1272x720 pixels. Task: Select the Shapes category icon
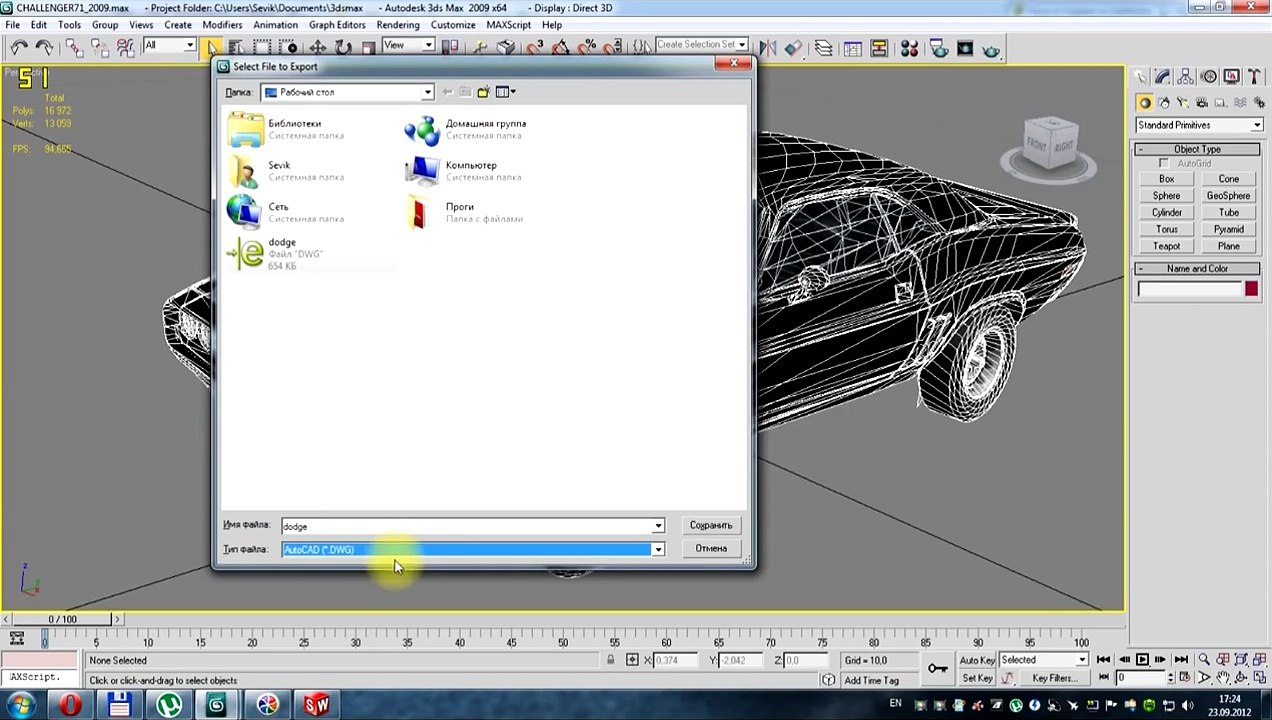coord(1165,103)
